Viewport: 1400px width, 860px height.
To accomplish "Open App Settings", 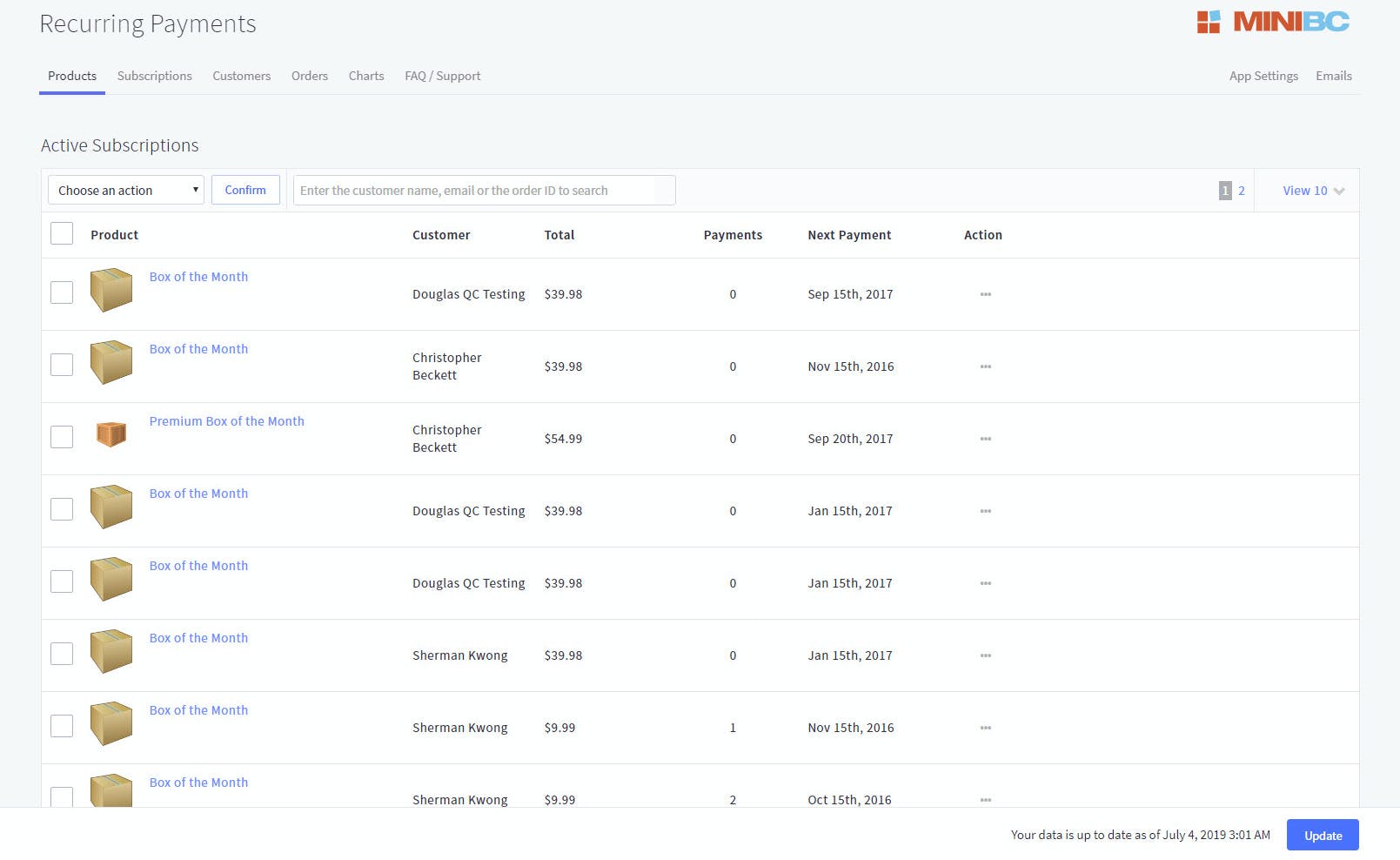I will (x=1263, y=76).
